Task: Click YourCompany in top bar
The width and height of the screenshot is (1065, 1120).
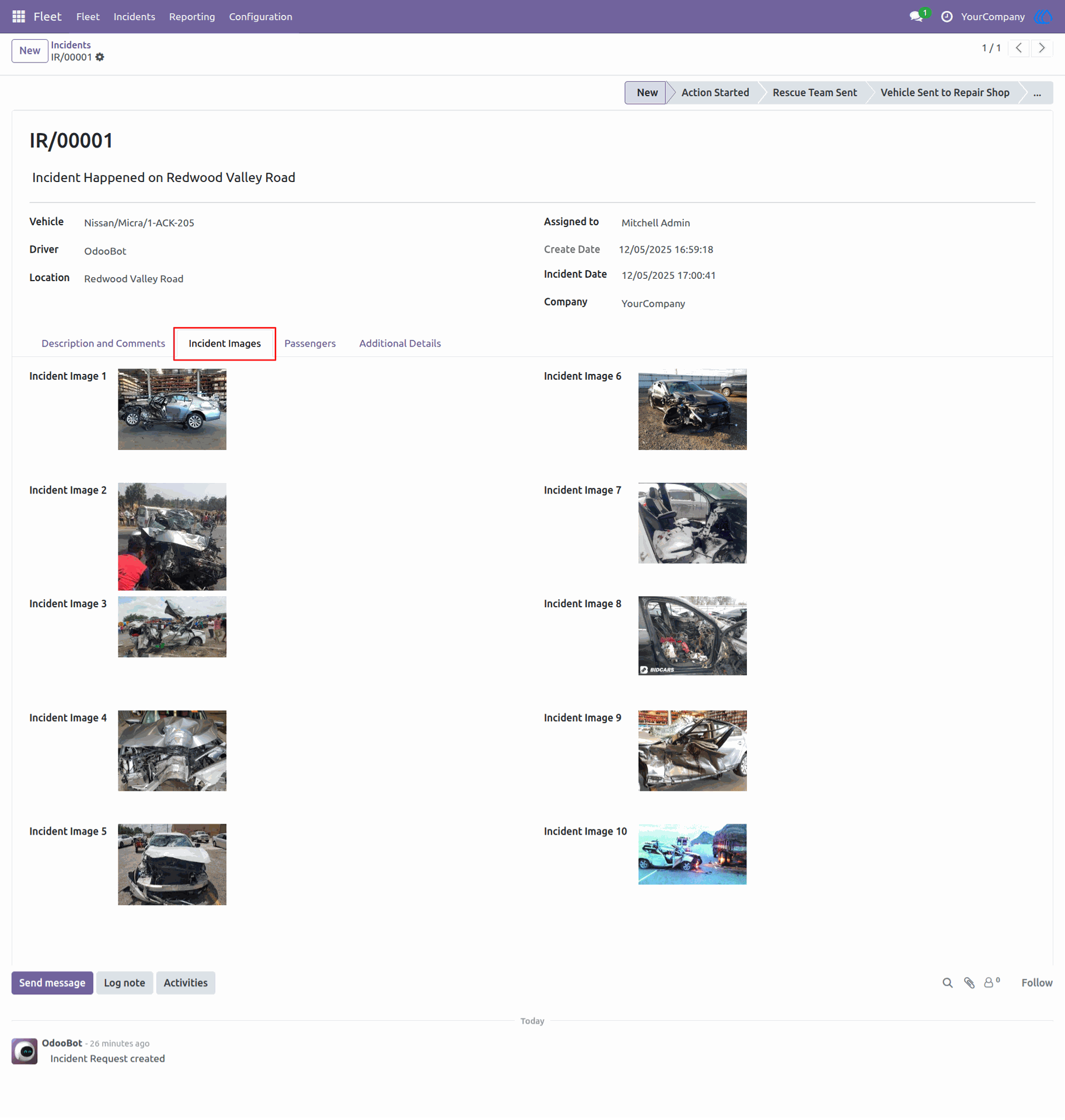Action: pyautogui.click(x=992, y=16)
